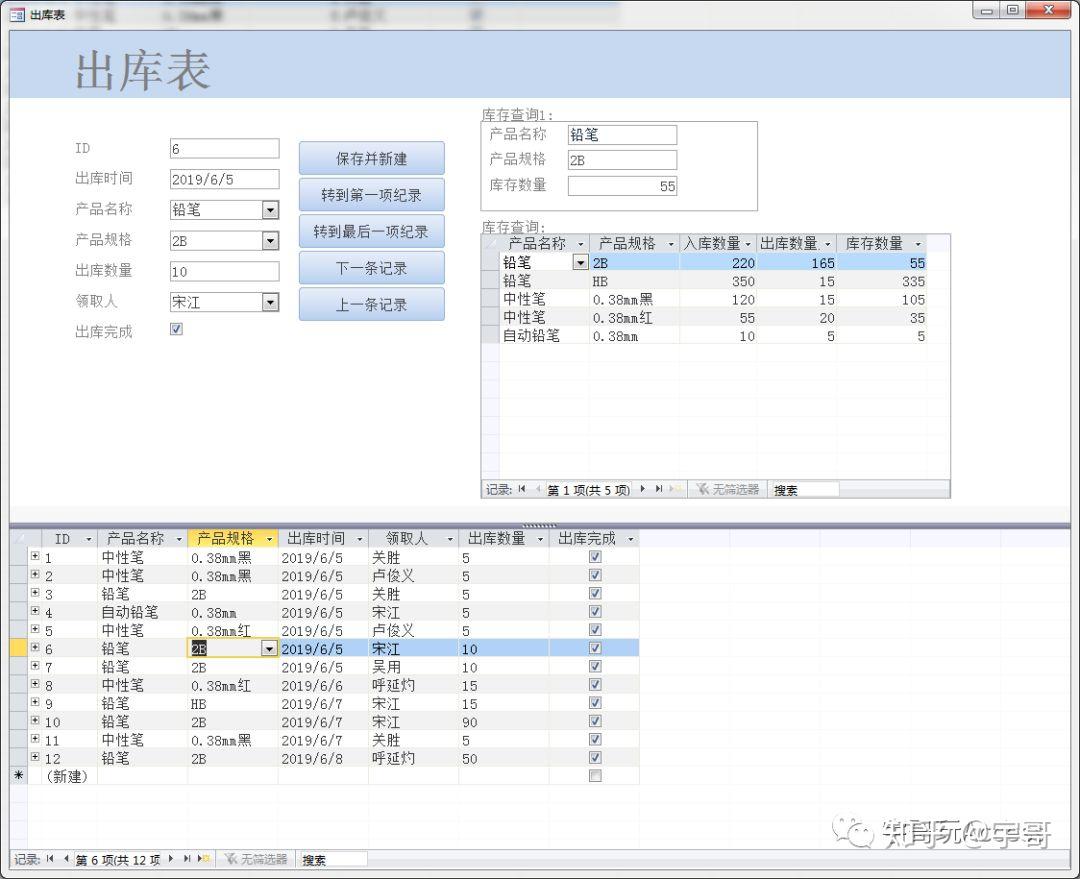
Task: Open 产品规格 cell dropdown in record 6 row
Action: point(269,648)
